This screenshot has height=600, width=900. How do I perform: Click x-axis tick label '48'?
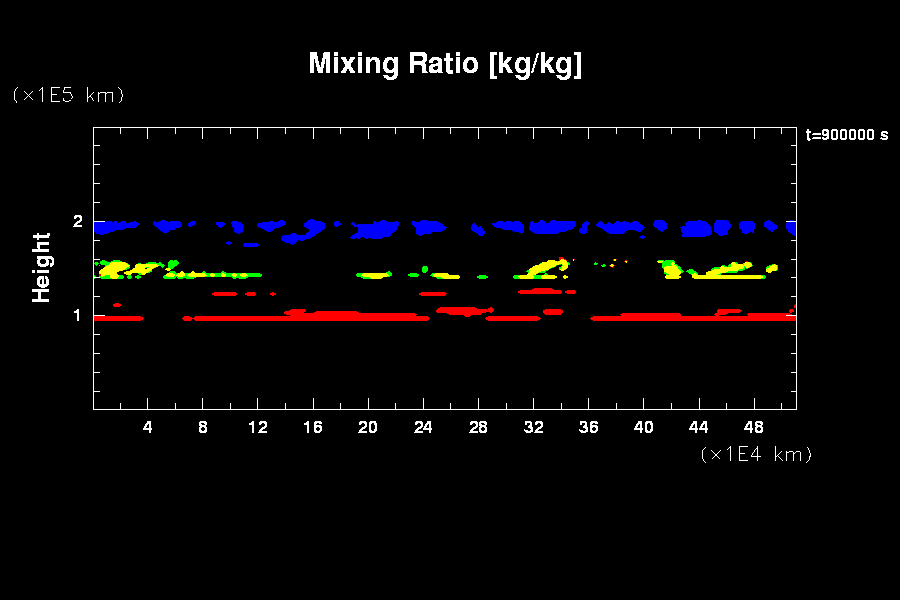coord(753,428)
